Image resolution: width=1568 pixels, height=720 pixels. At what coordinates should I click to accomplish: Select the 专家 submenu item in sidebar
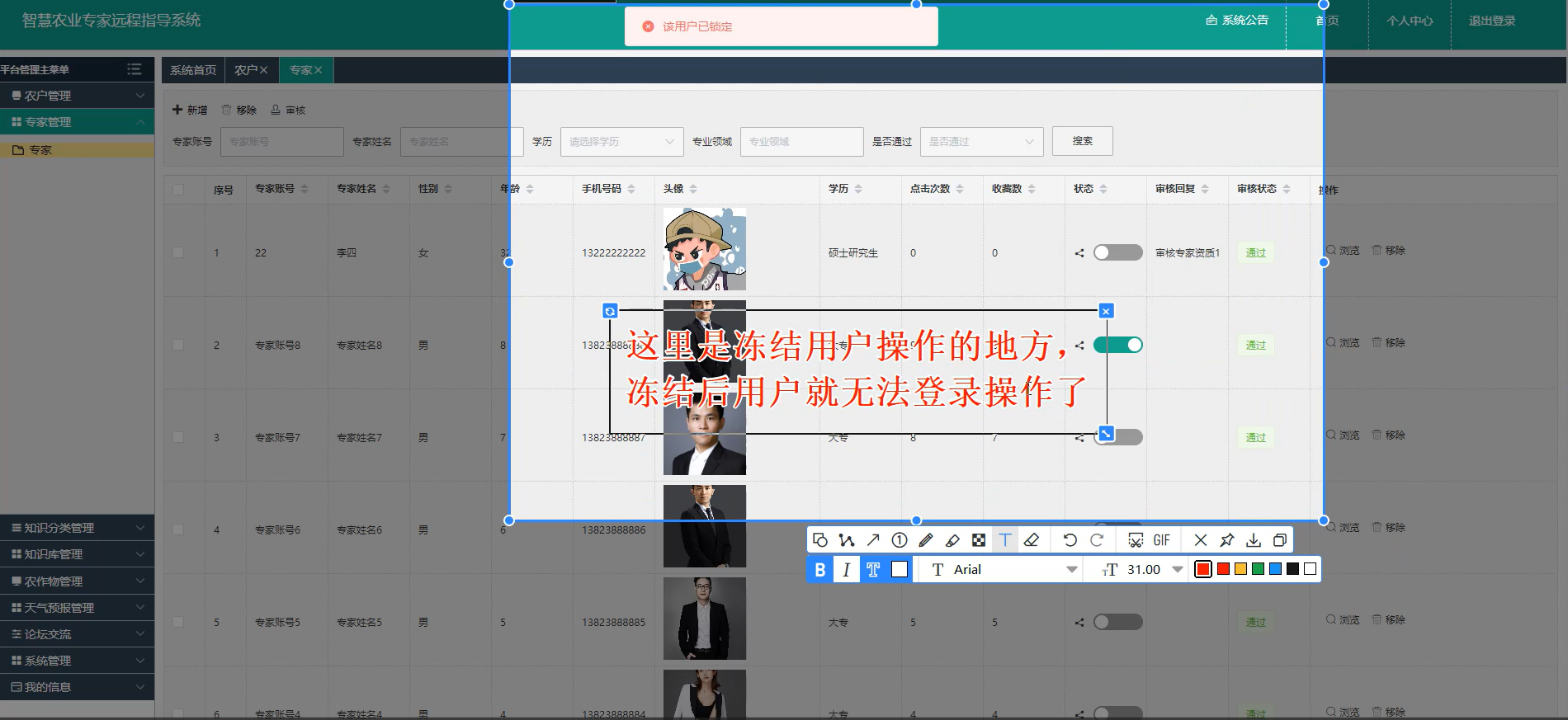point(77,150)
